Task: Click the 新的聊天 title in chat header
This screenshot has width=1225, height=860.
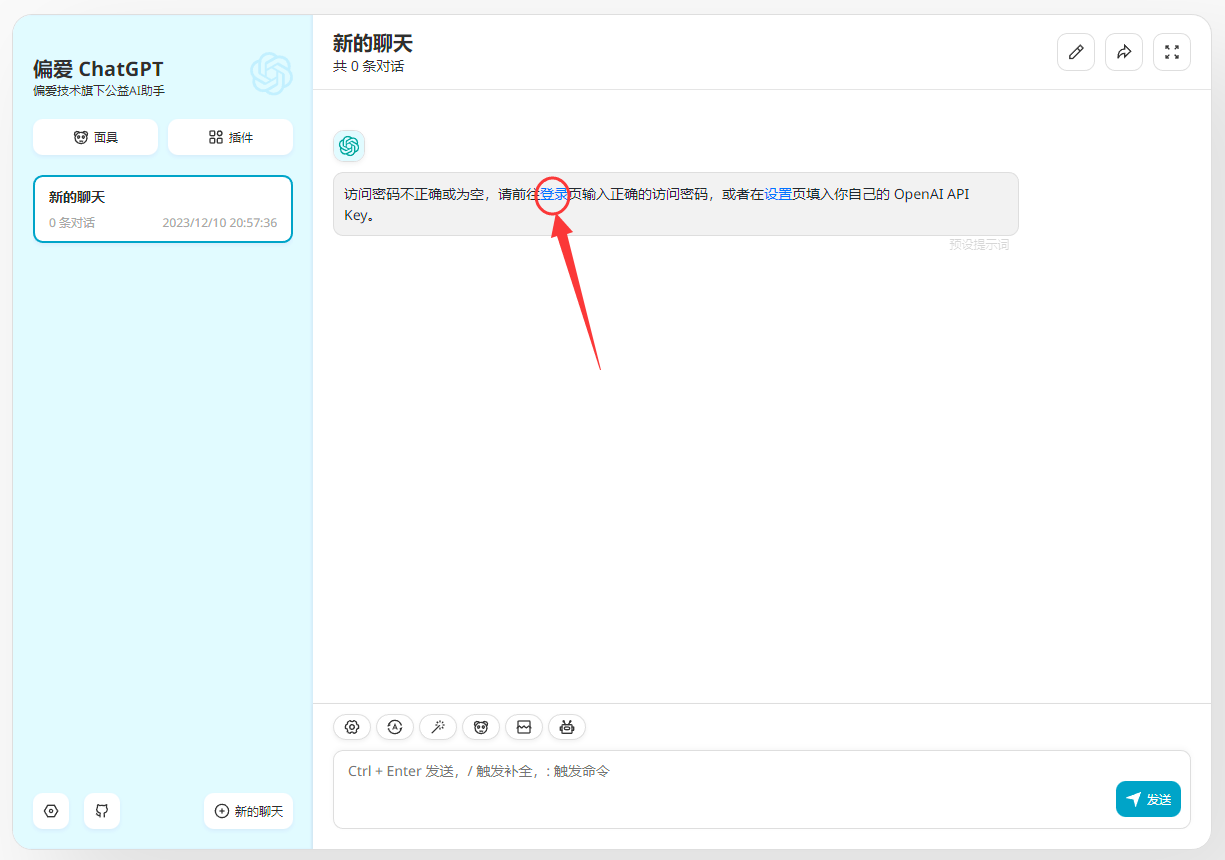Action: pyautogui.click(x=373, y=43)
